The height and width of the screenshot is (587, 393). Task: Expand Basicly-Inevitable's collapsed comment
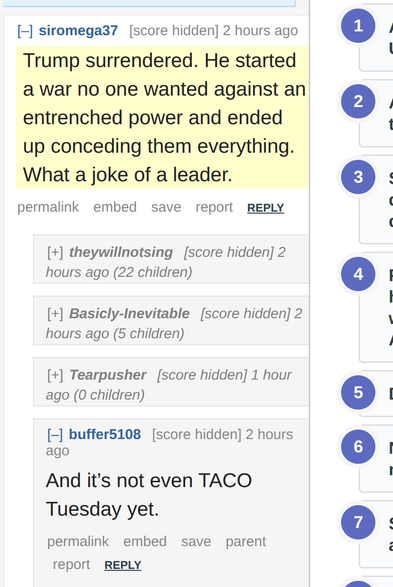pyautogui.click(x=55, y=314)
